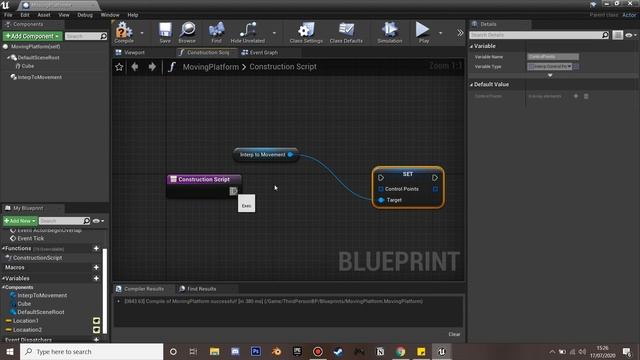Select InterpToMovement in Components tree
Image resolution: width=640 pixels, height=360 pixels.
coord(40,77)
